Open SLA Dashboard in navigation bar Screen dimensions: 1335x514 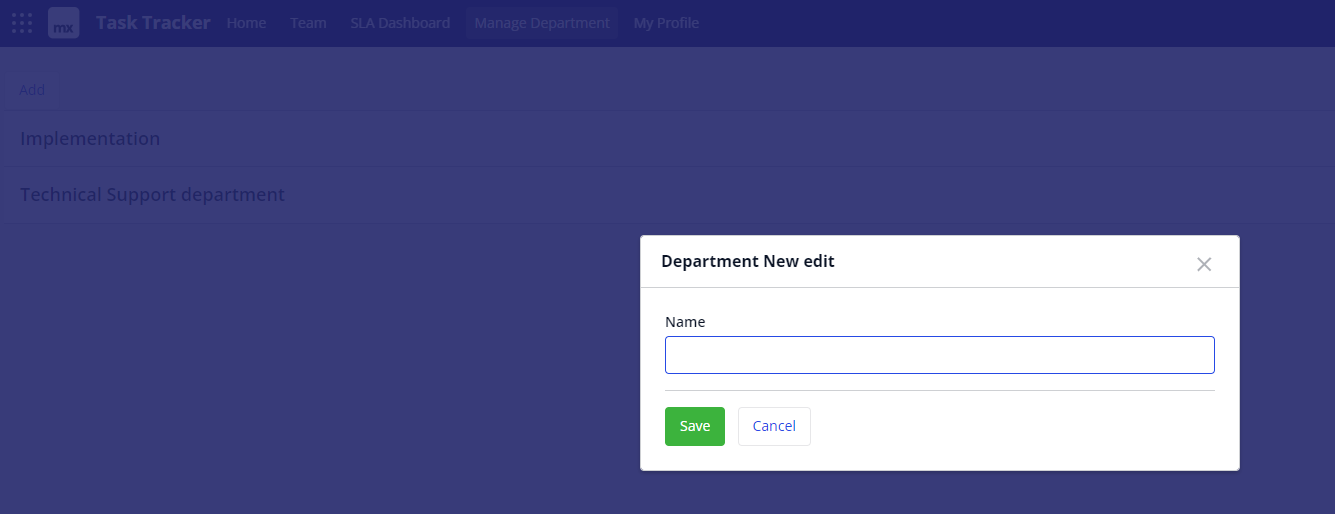pos(400,23)
